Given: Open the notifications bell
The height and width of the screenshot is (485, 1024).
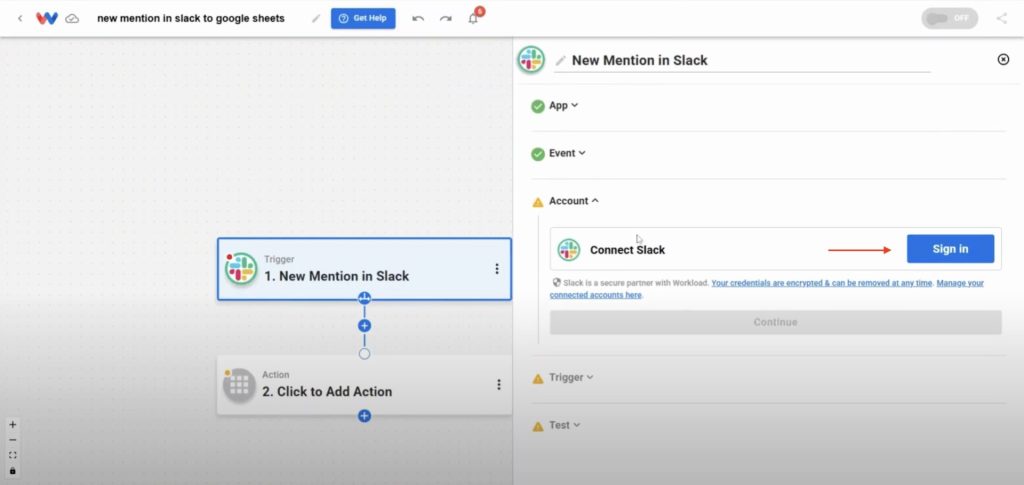Looking at the screenshot, I should tap(473, 18).
